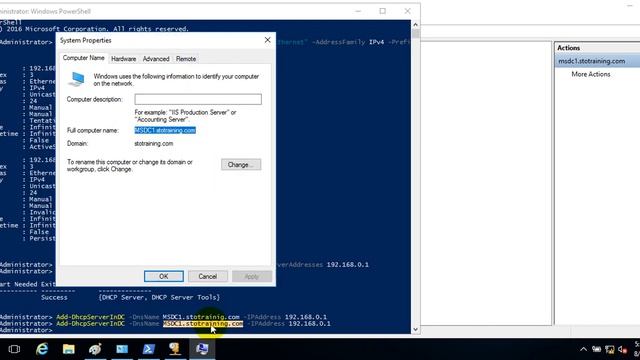The height and width of the screenshot is (360, 640).
Task: Maximize the PowerShell window
Action: tap(382, 11)
